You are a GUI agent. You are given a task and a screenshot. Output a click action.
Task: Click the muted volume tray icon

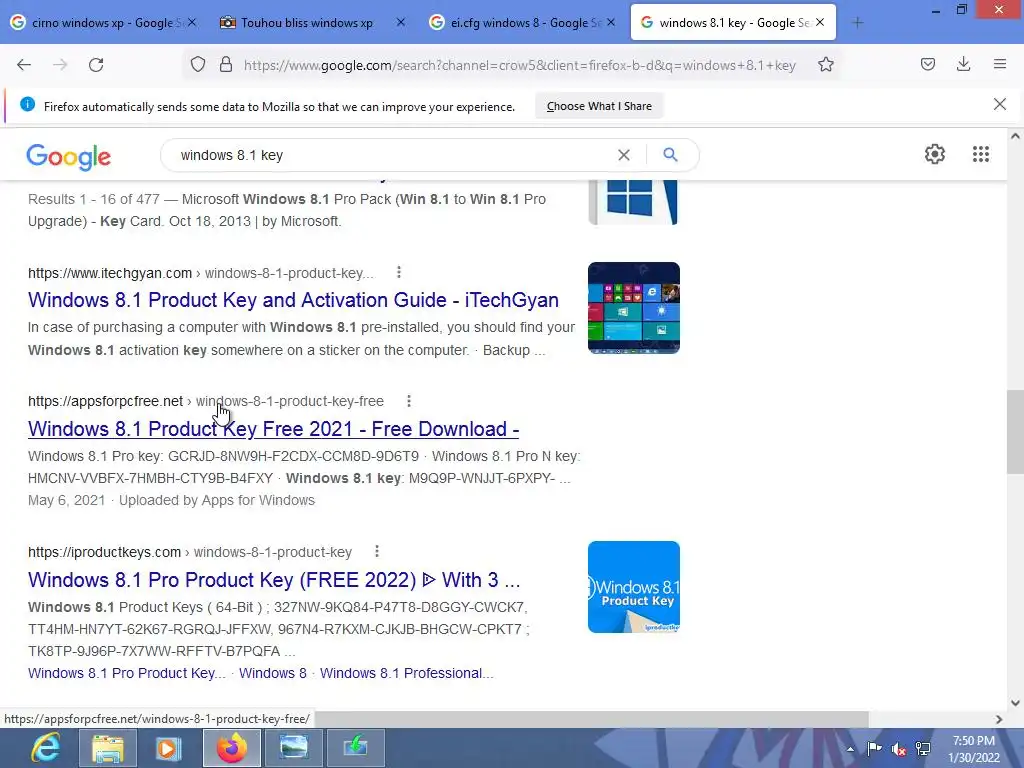pyautogui.click(x=899, y=749)
